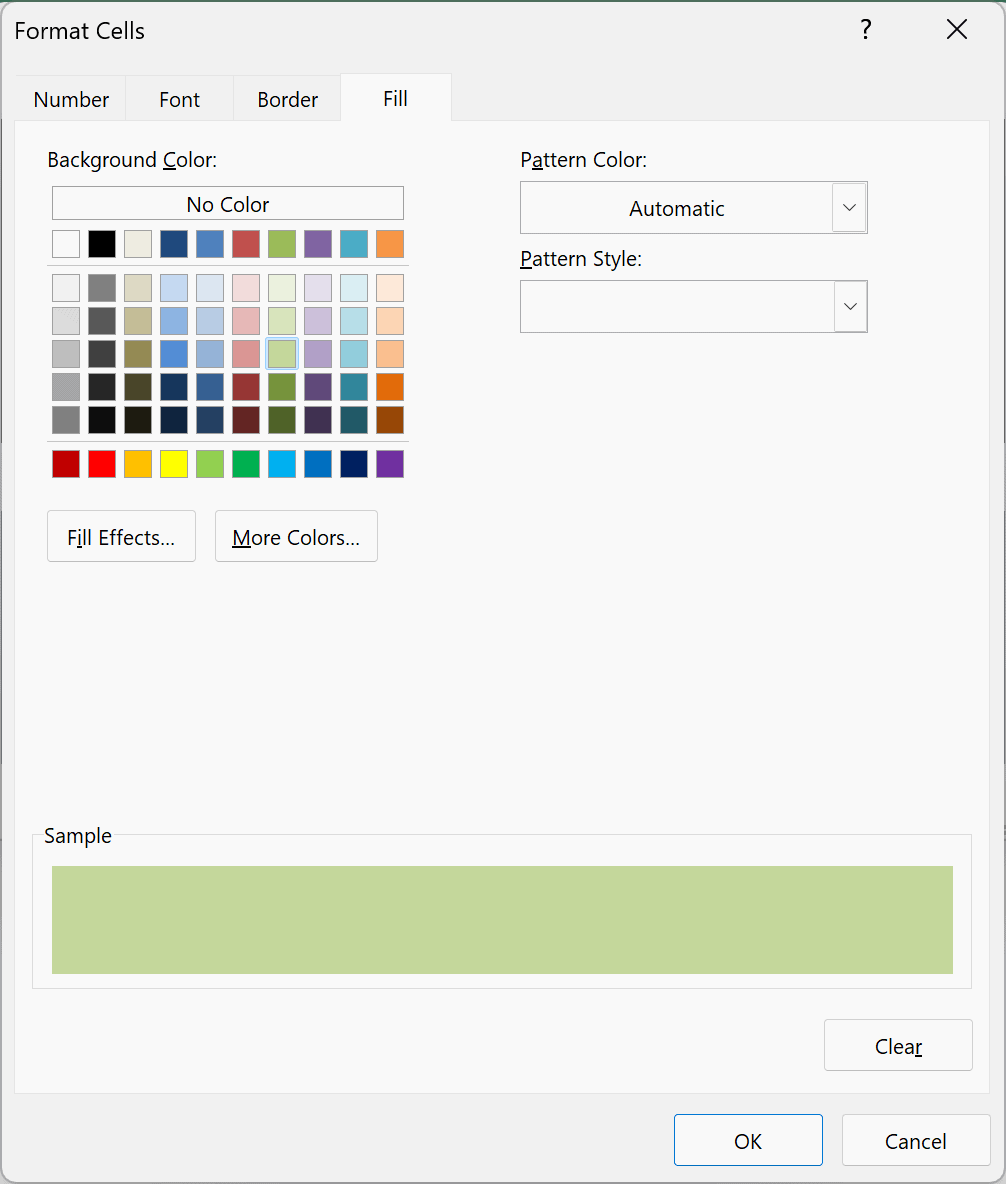Image resolution: width=1006 pixels, height=1184 pixels.
Task: Open the Help question mark icon
Action: 866,29
